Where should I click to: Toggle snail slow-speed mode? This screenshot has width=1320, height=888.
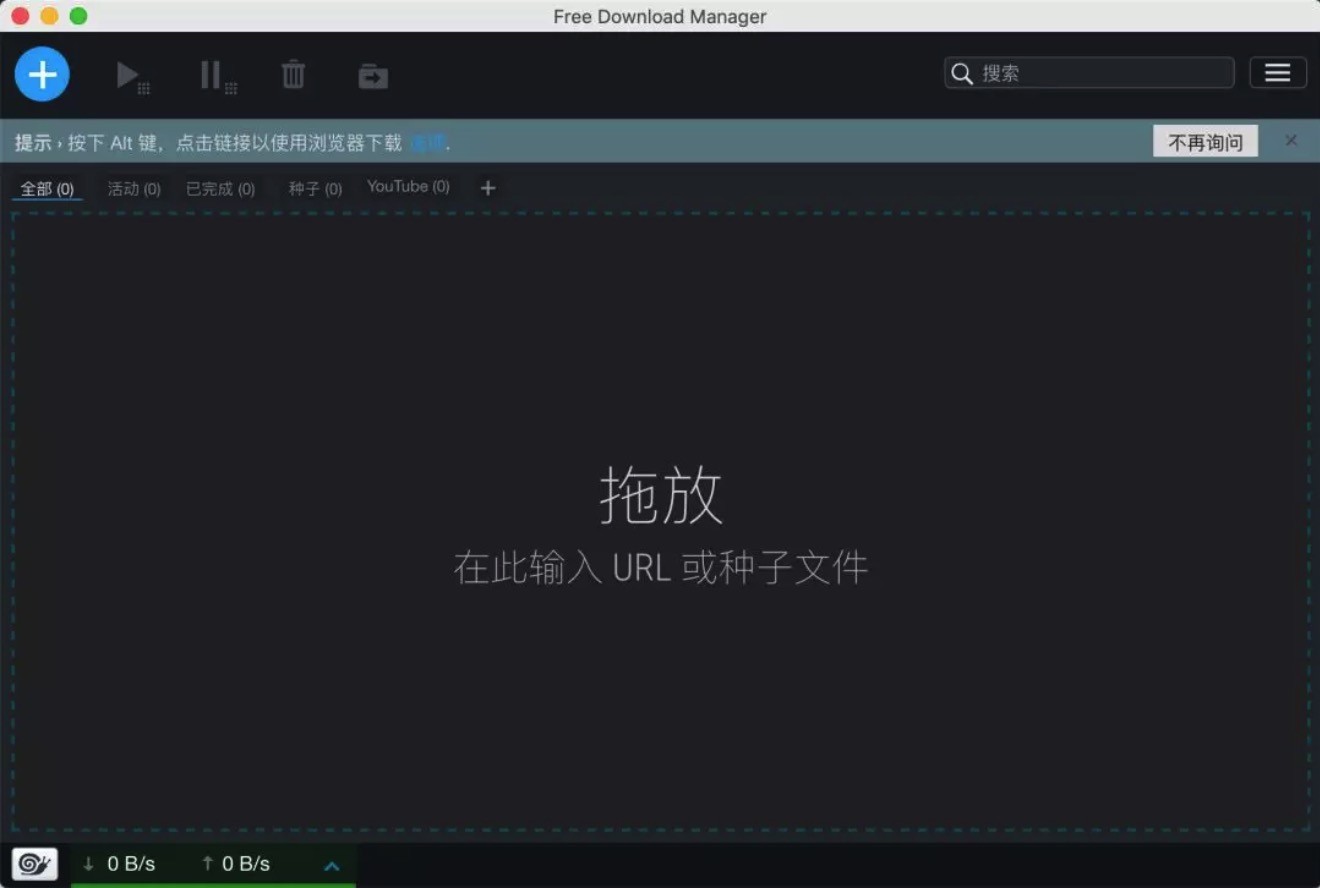[x=34, y=863]
